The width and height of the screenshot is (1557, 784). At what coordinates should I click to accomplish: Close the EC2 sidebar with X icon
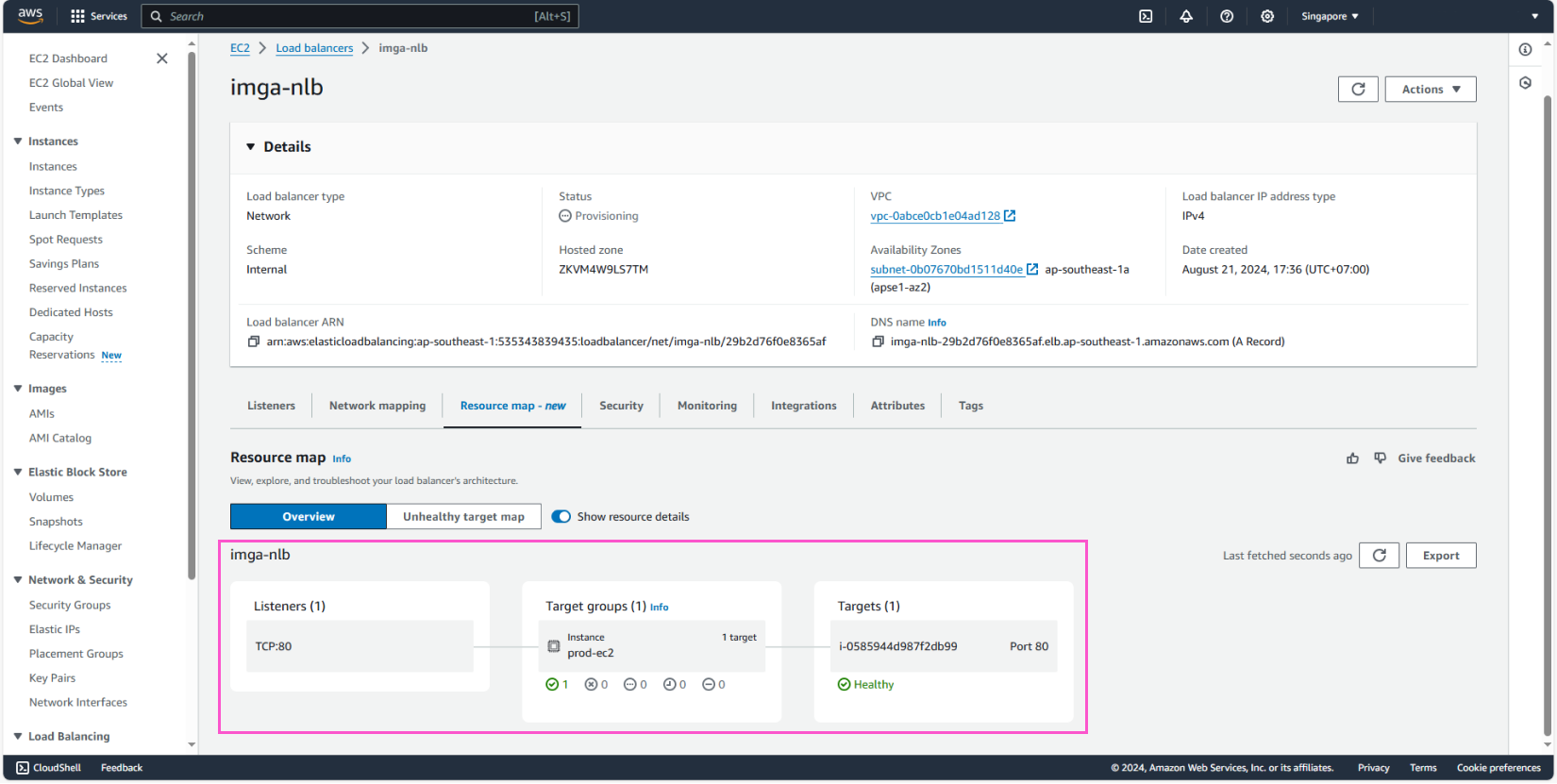coord(162,58)
